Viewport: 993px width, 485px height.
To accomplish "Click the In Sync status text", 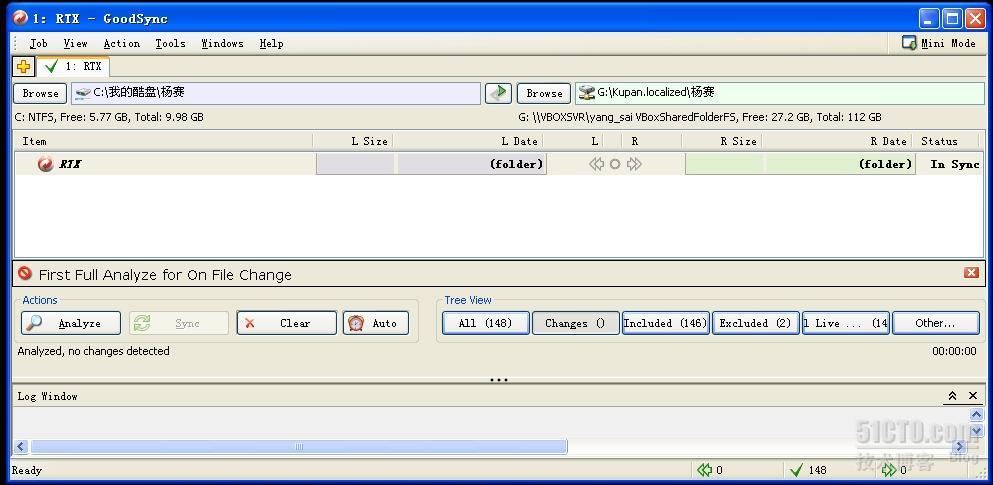I will point(955,164).
